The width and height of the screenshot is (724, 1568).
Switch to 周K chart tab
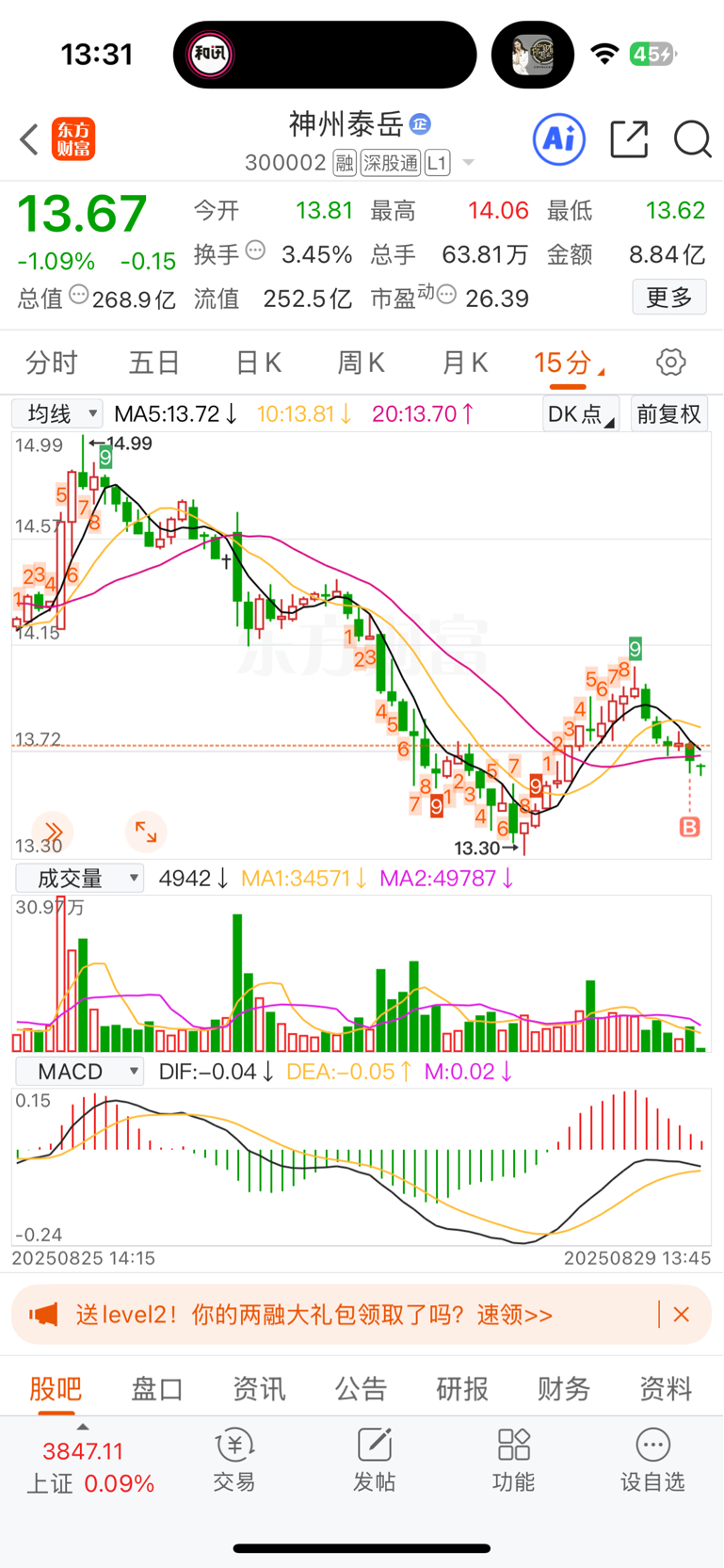pyautogui.click(x=361, y=363)
